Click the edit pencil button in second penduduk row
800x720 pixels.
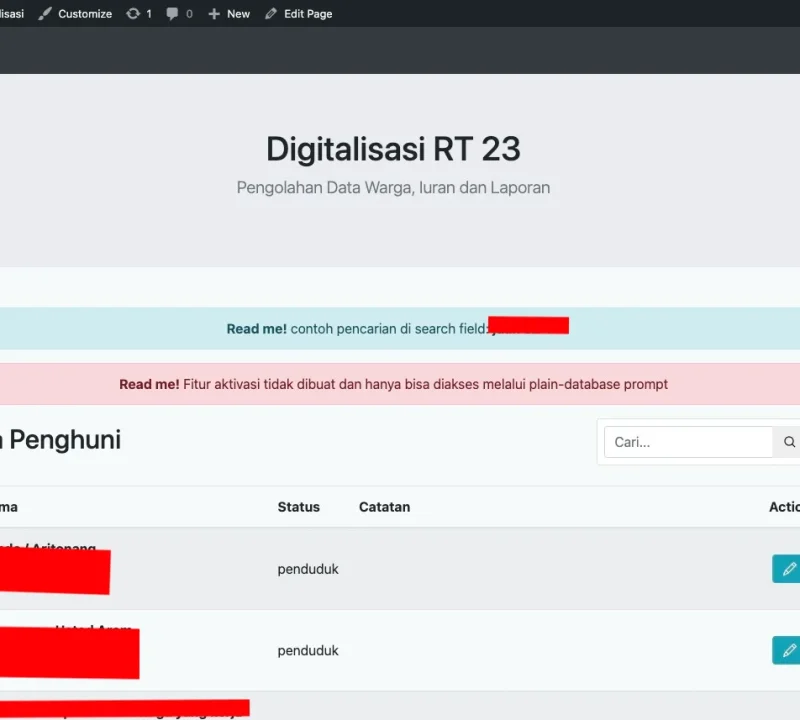[x=787, y=650]
